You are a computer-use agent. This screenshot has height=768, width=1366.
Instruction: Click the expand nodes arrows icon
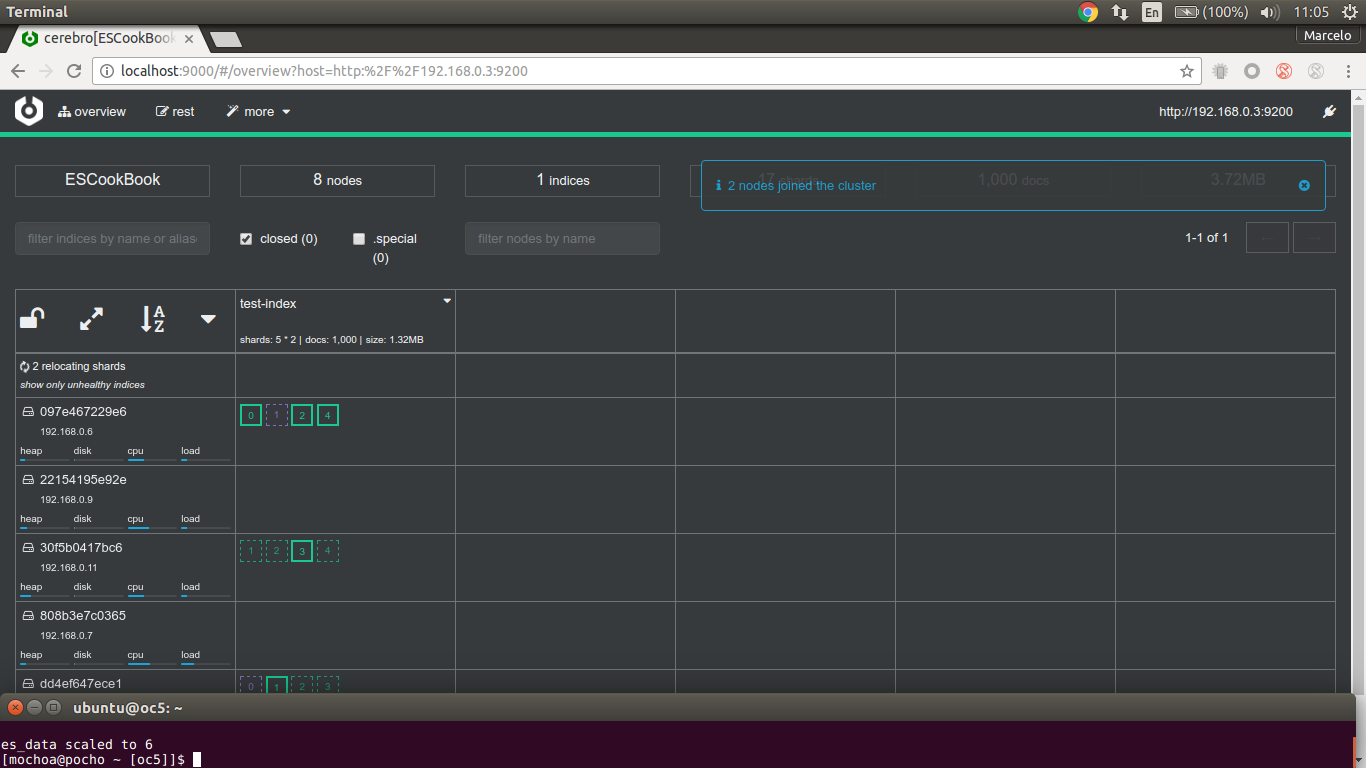91,319
